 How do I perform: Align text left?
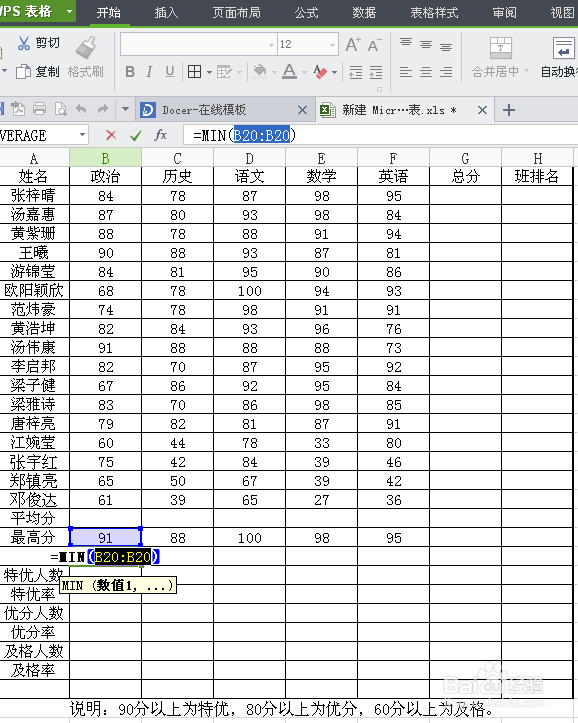pos(406,72)
